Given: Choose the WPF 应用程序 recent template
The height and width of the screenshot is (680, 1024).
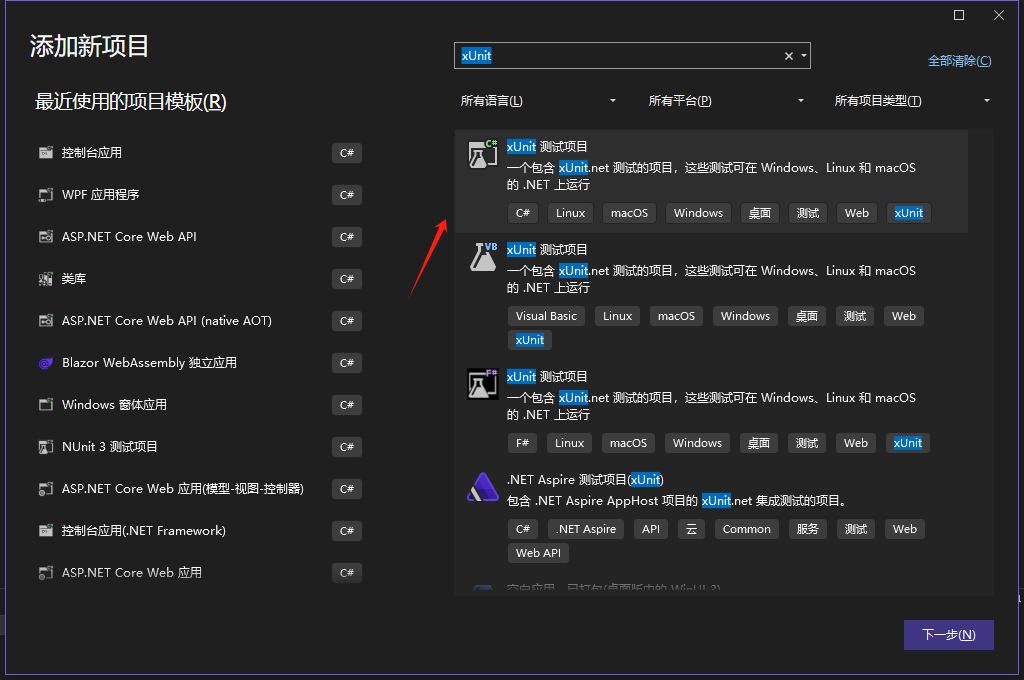Looking at the screenshot, I should (200, 195).
